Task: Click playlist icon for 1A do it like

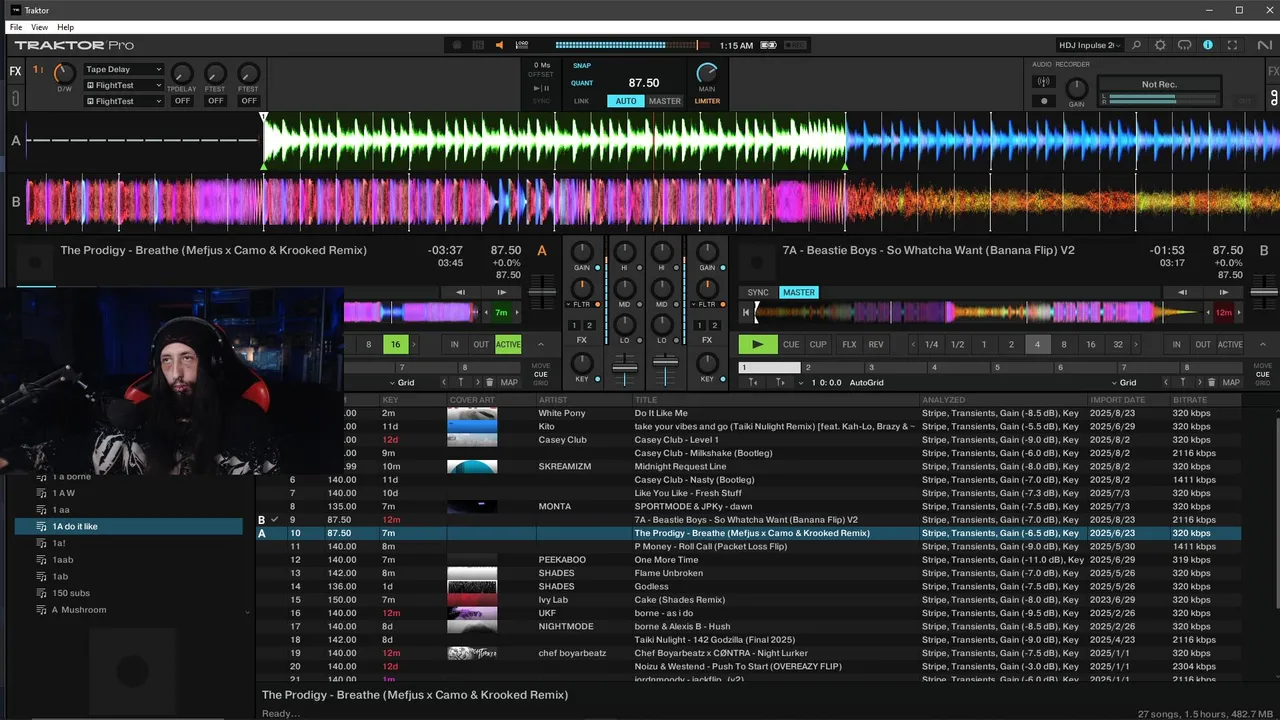Action: (42, 526)
